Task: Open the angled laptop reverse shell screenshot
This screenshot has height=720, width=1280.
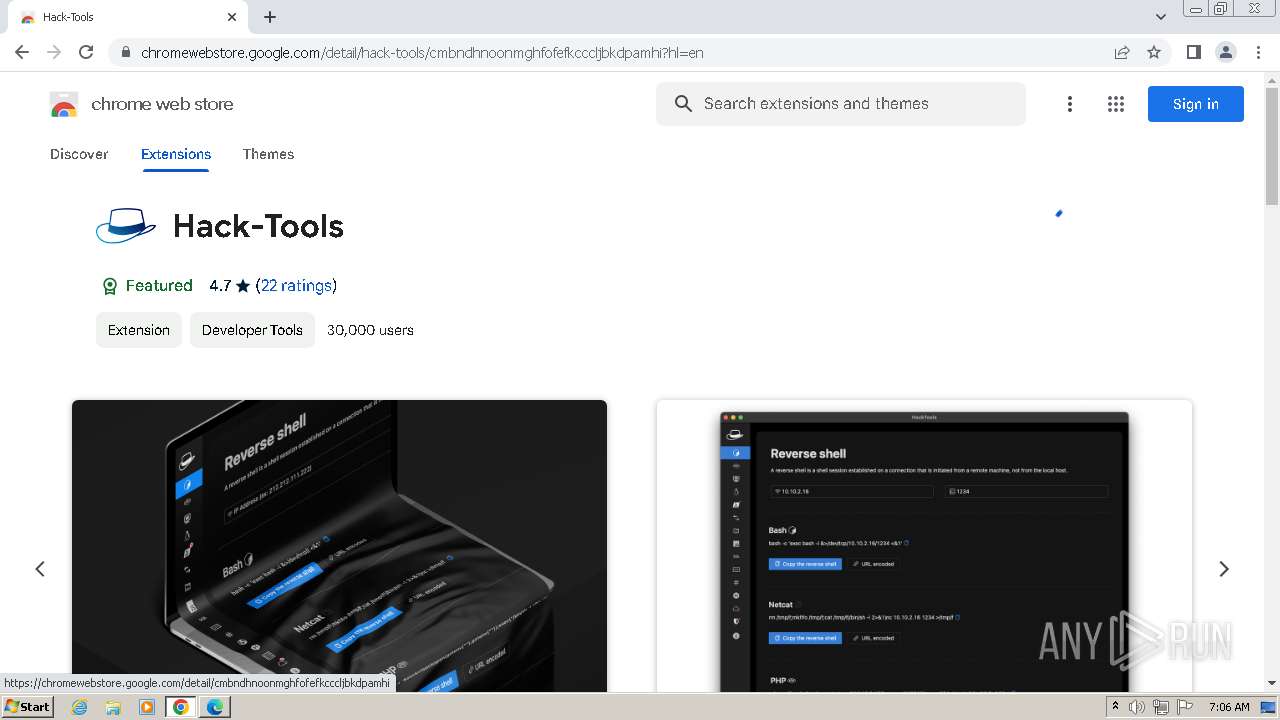Action: (339, 546)
